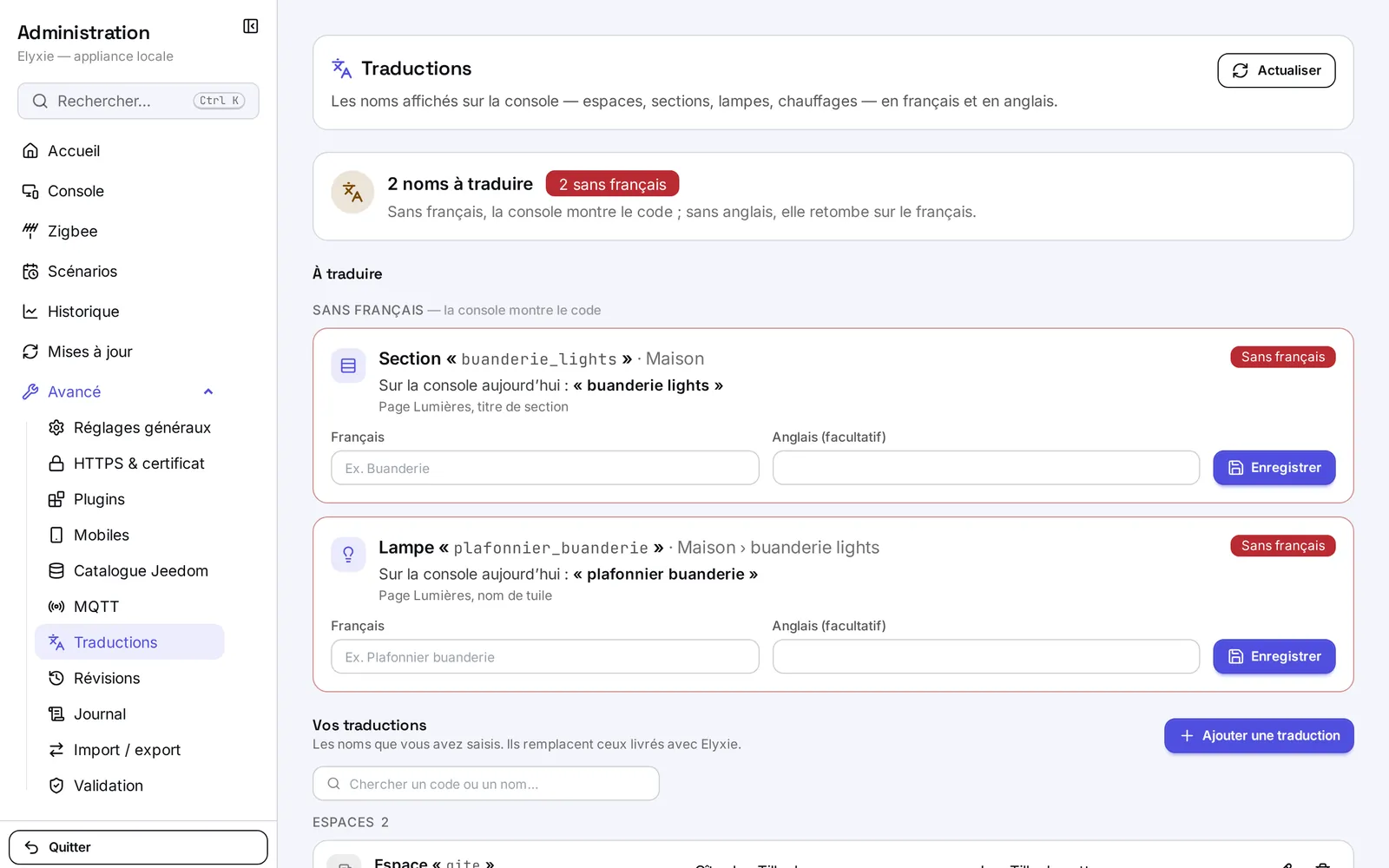The width and height of the screenshot is (1389, 868).
Task: Click the section icon of buanderie_lights card
Action: tap(348, 365)
